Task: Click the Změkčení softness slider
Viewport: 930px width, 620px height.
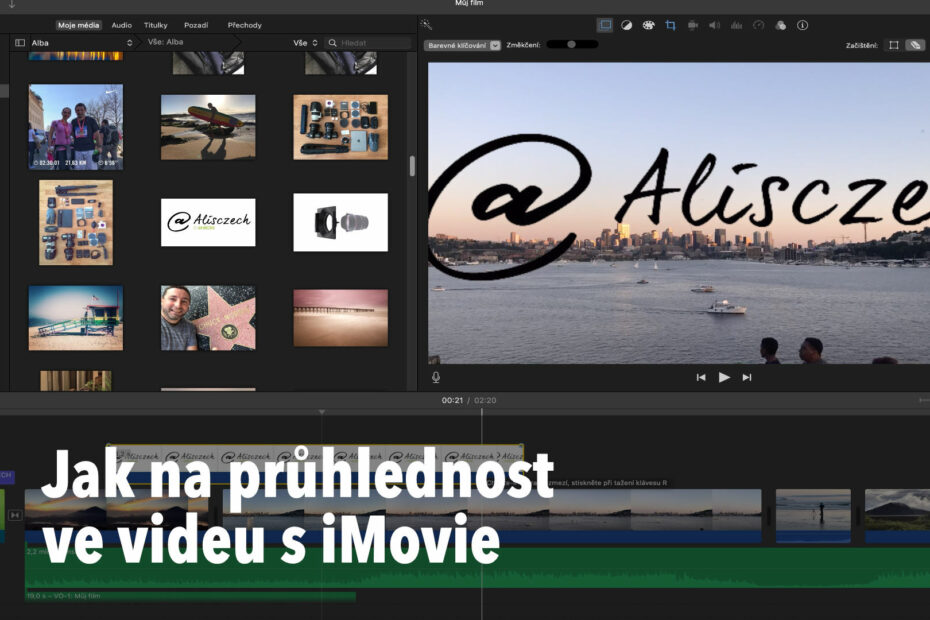Action: pos(572,44)
